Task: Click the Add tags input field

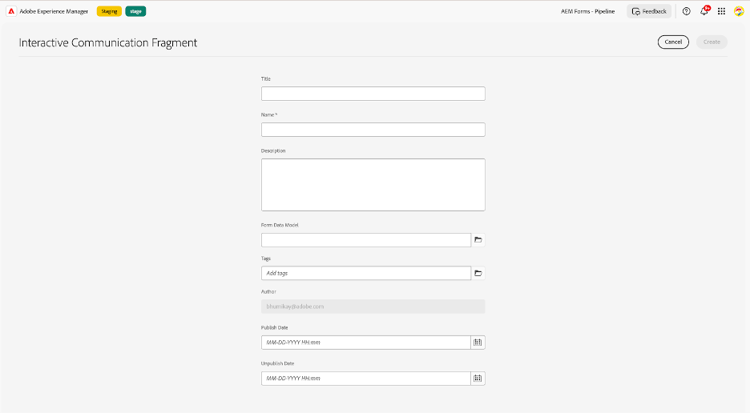Action: coord(366,273)
